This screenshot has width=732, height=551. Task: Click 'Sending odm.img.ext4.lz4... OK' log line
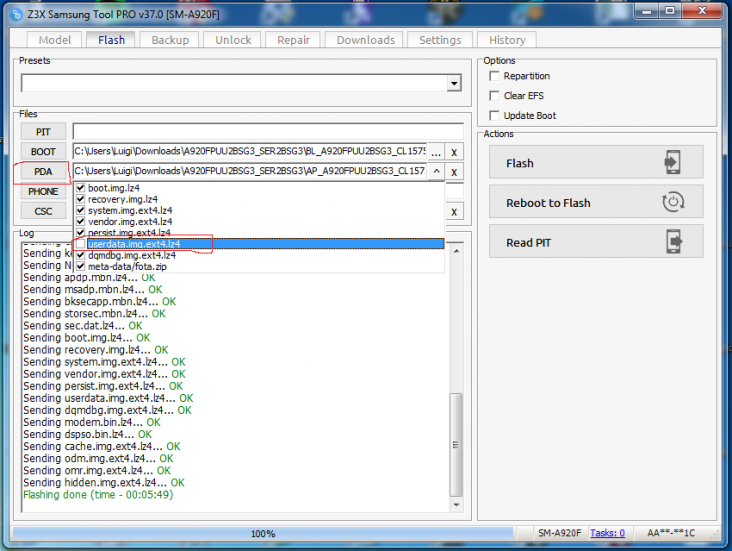click(98, 459)
